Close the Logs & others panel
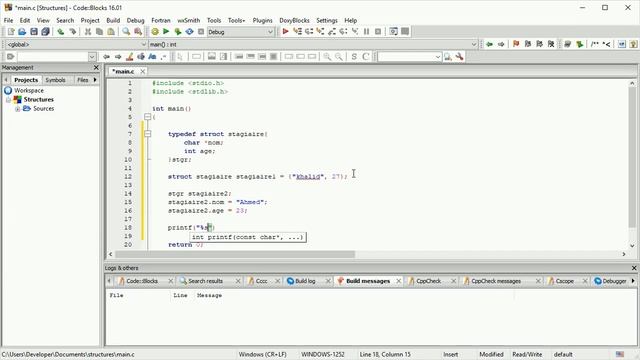 click(634, 268)
